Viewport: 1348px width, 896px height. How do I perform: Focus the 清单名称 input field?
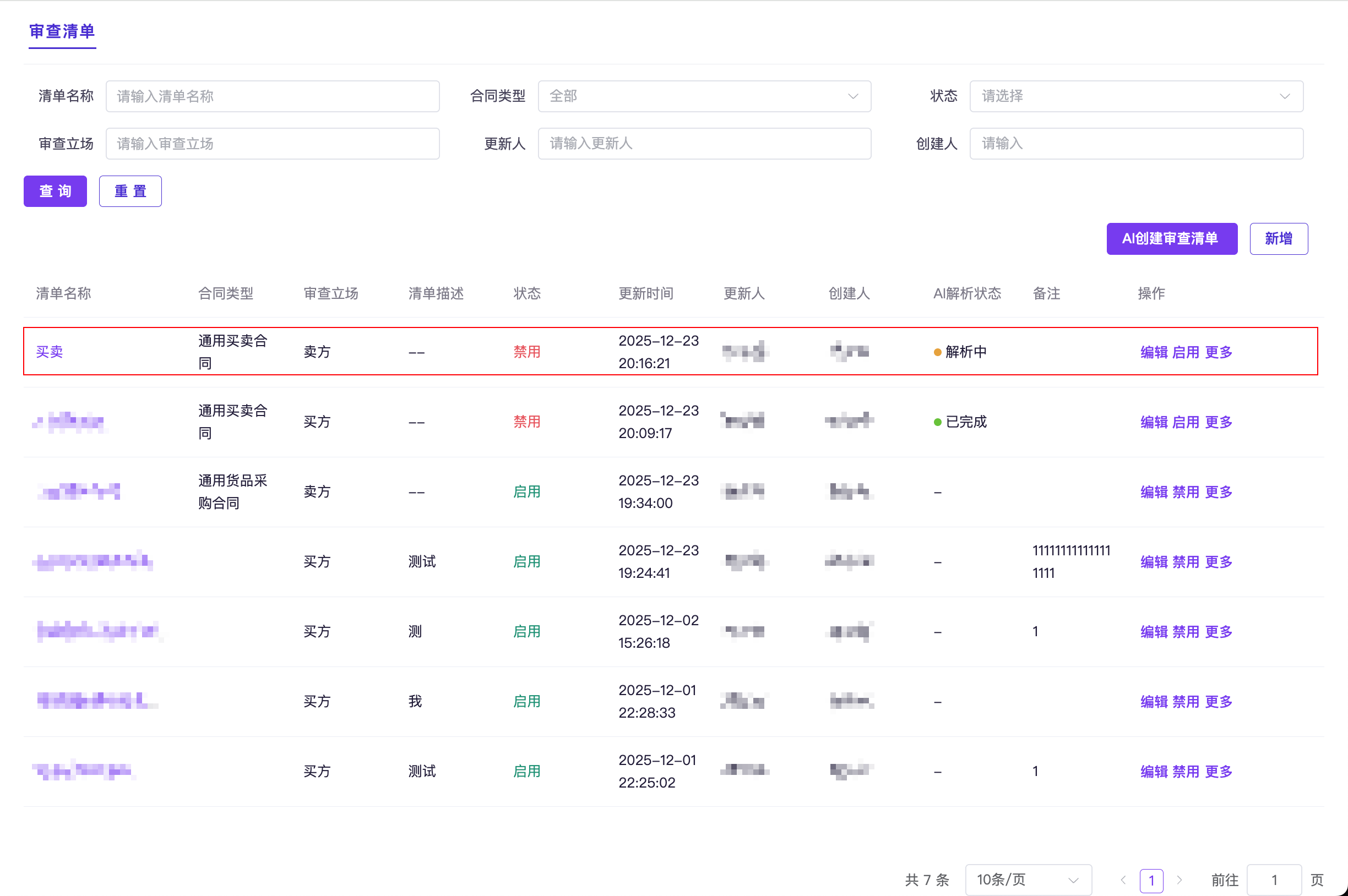272,96
